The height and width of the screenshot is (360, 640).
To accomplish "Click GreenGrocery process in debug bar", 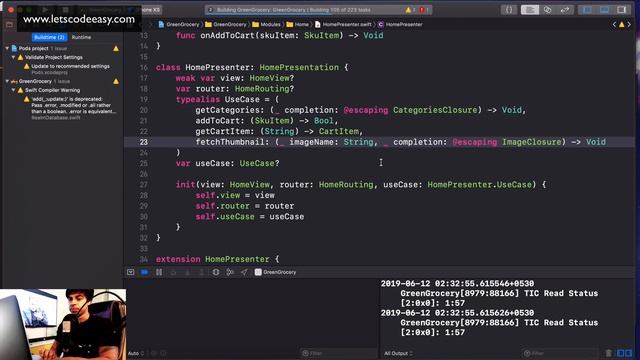I will point(276,272).
